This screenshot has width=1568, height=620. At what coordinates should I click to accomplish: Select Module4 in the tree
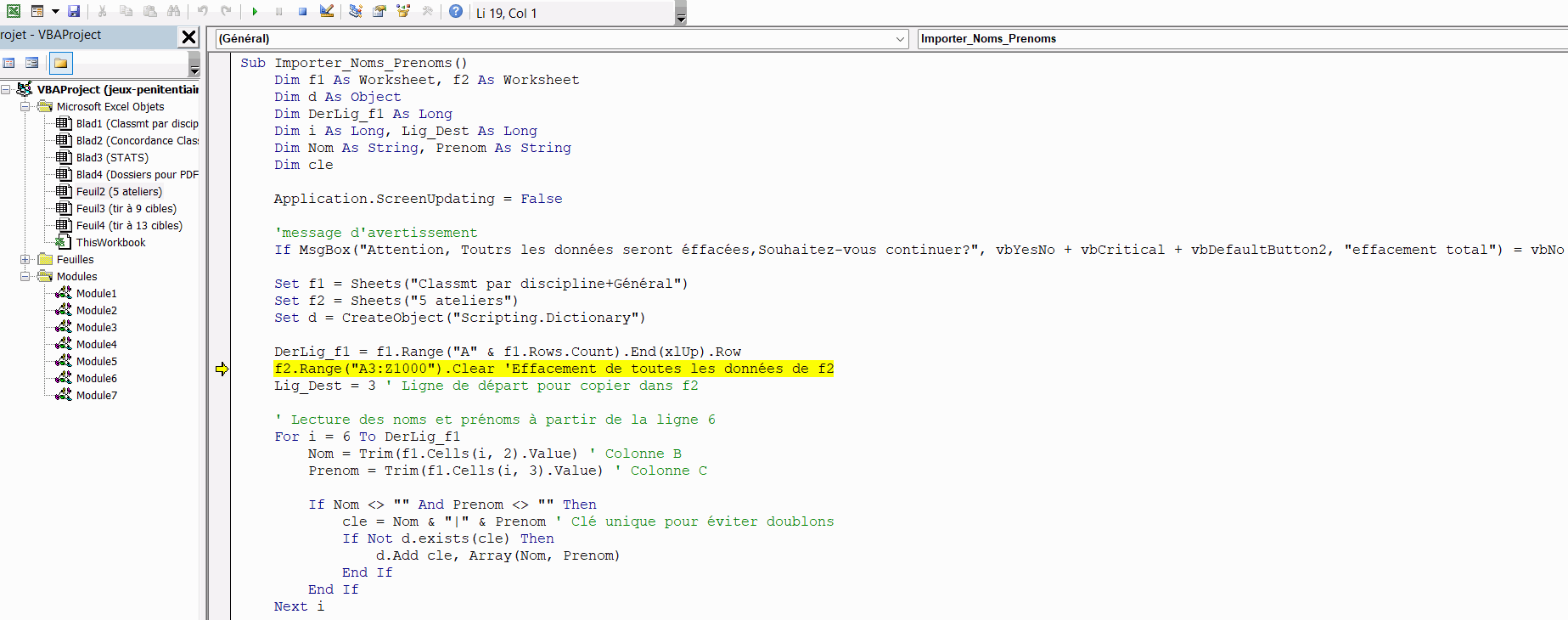[97, 344]
